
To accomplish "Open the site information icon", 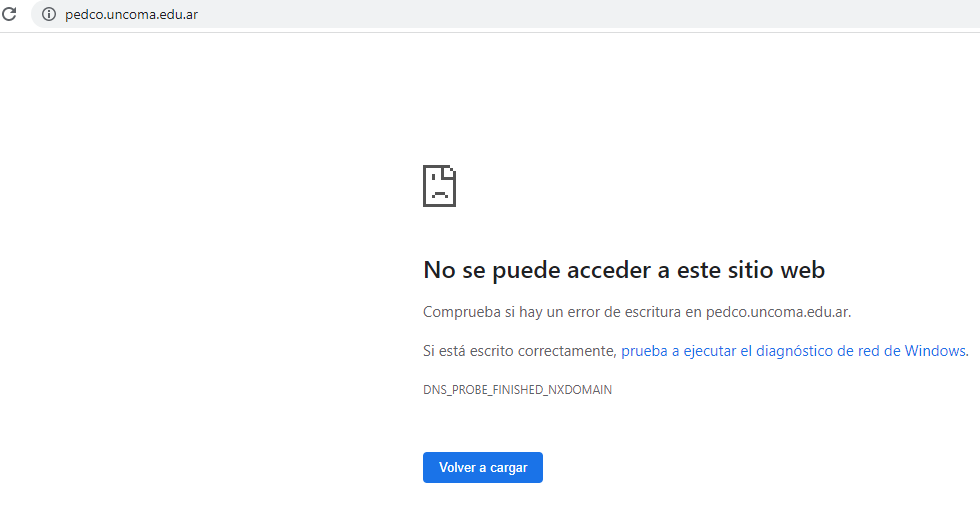I will pos(48,14).
